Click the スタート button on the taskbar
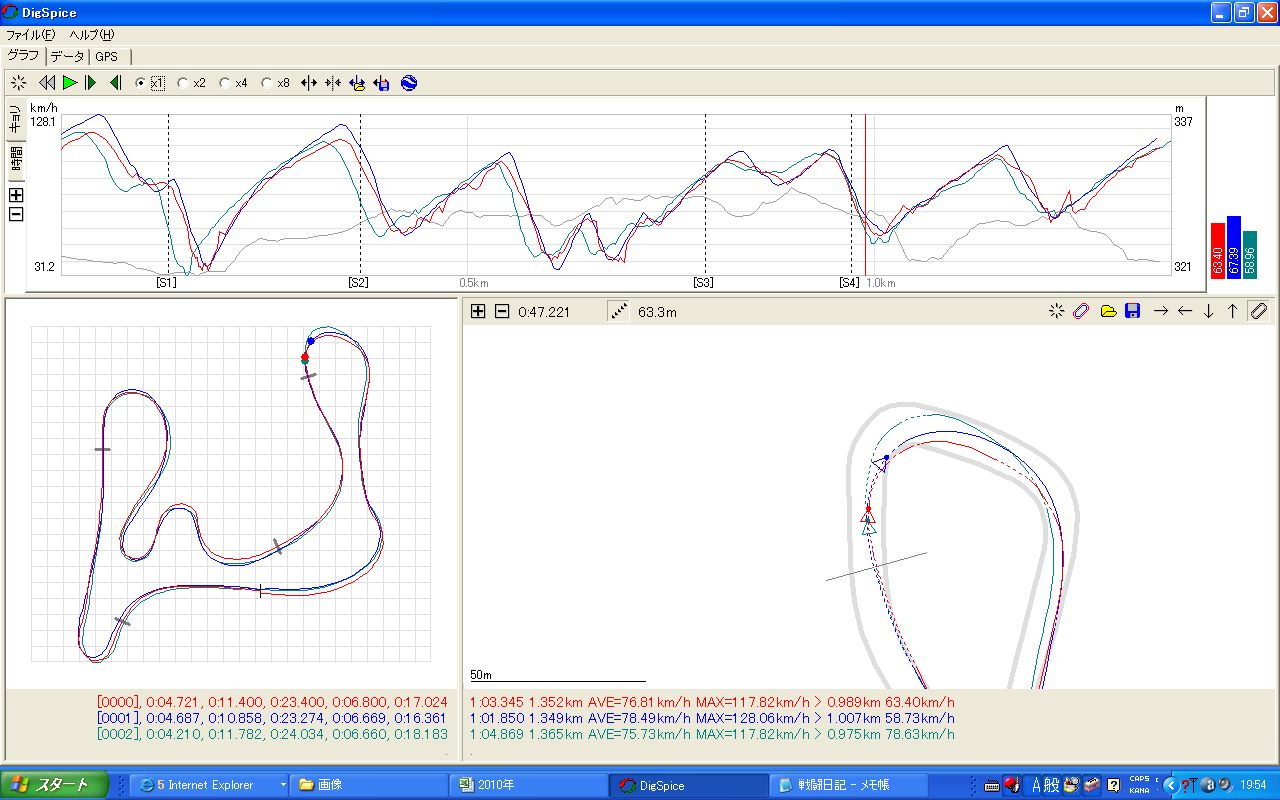This screenshot has height=800, width=1280. coord(56,785)
